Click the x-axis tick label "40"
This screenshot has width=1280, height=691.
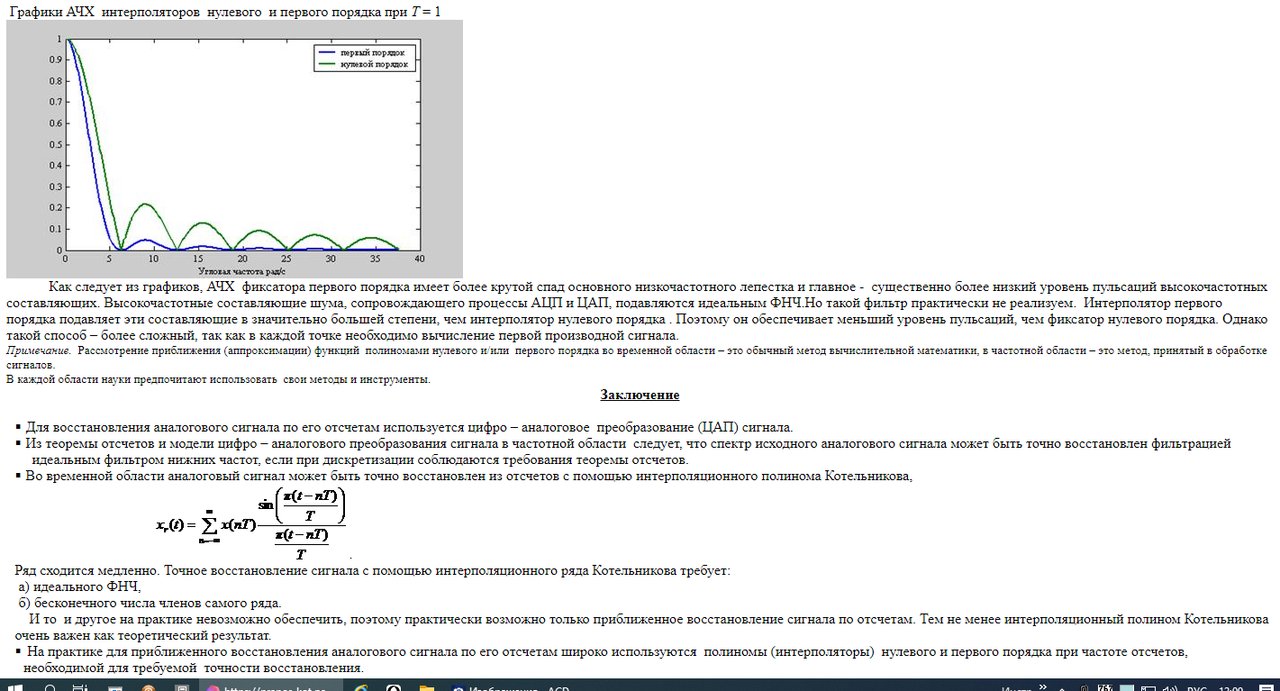click(x=419, y=258)
